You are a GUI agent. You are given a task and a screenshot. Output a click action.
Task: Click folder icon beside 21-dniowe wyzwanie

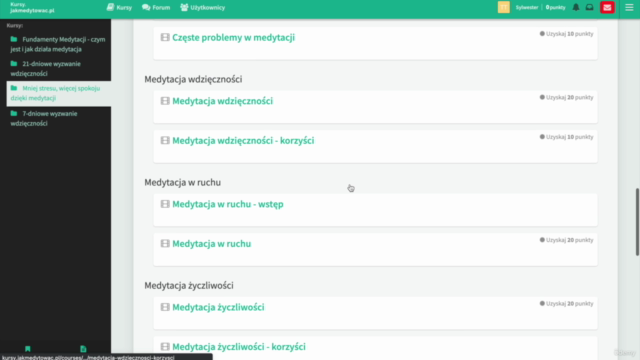[x=14, y=64]
